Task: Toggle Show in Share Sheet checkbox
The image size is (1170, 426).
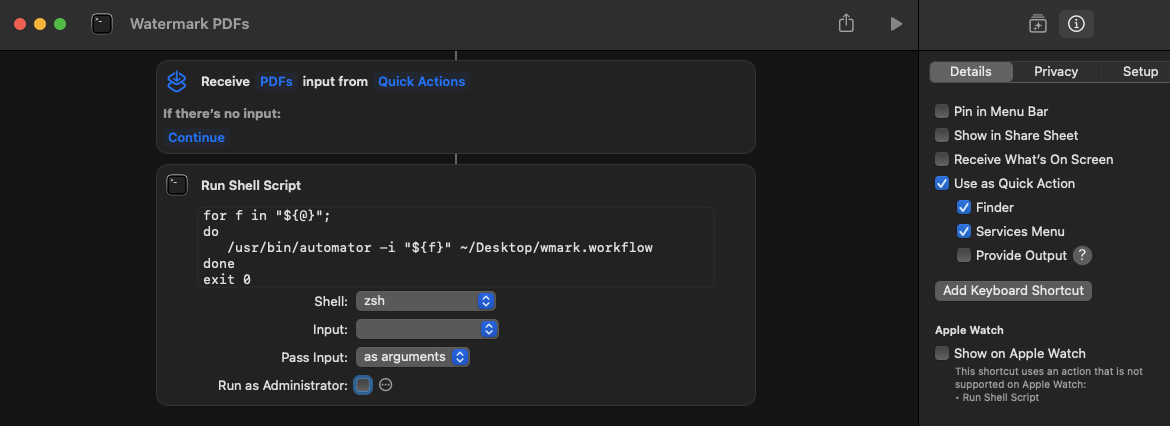Action: click(942, 135)
